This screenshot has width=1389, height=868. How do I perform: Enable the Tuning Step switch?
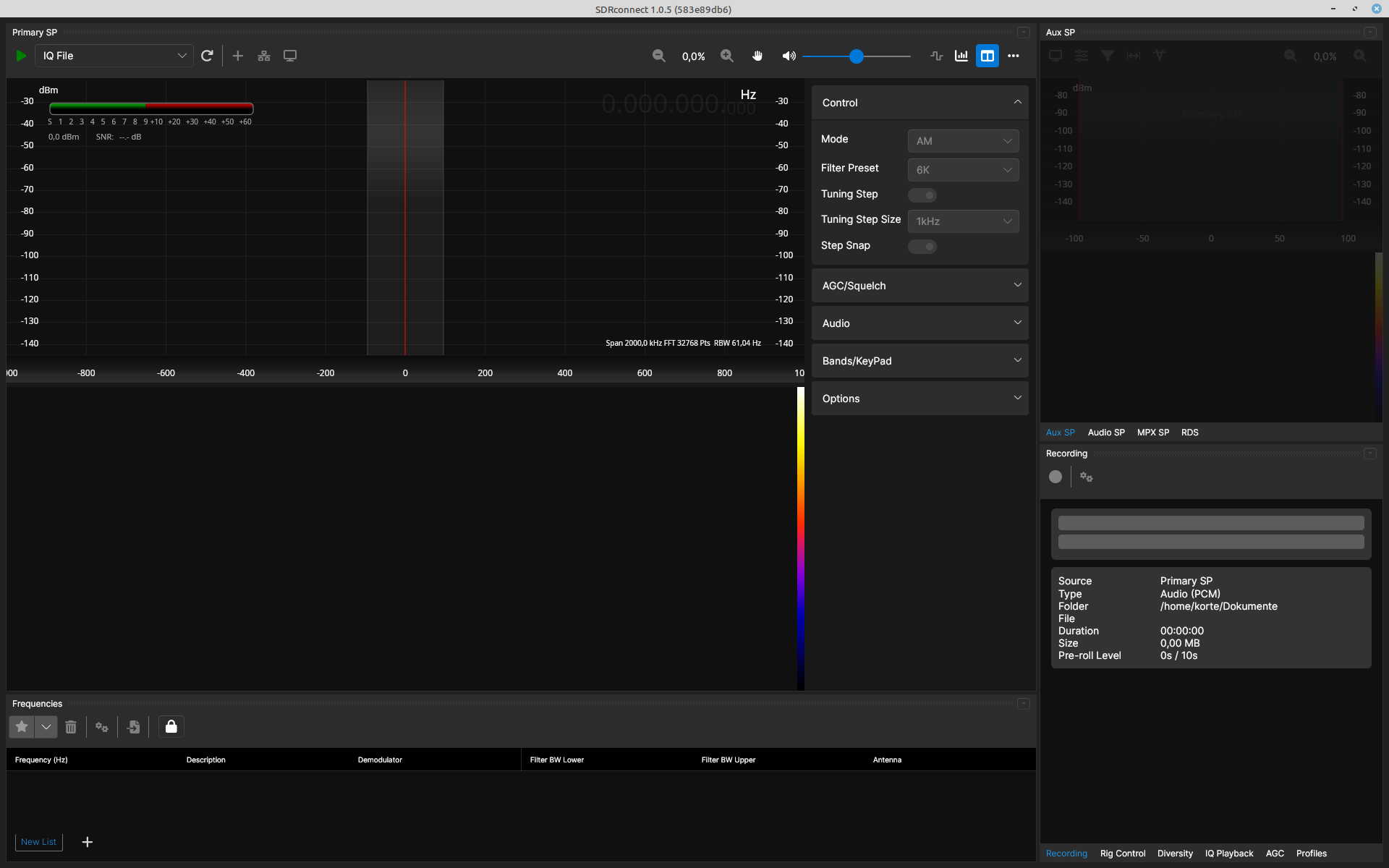(x=922, y=195)
